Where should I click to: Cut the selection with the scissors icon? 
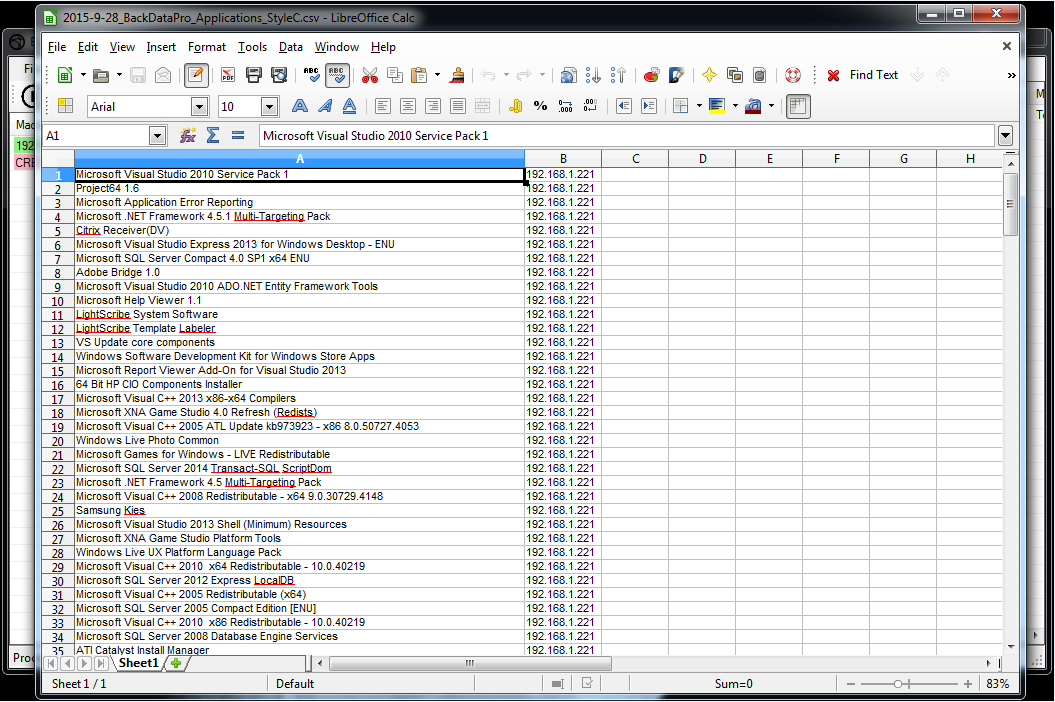point(369,75)
